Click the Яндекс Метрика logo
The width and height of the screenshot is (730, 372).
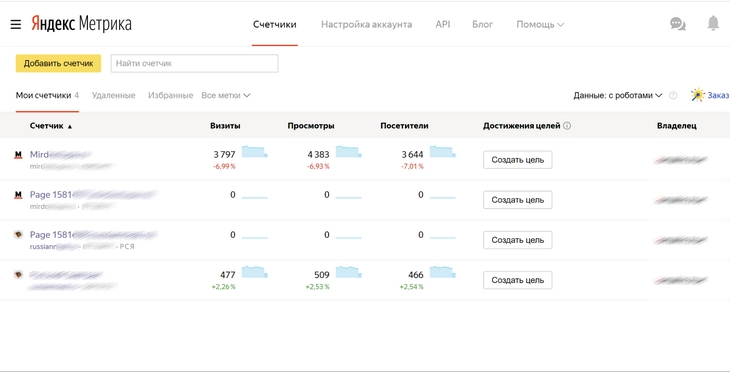click(81, 23)
